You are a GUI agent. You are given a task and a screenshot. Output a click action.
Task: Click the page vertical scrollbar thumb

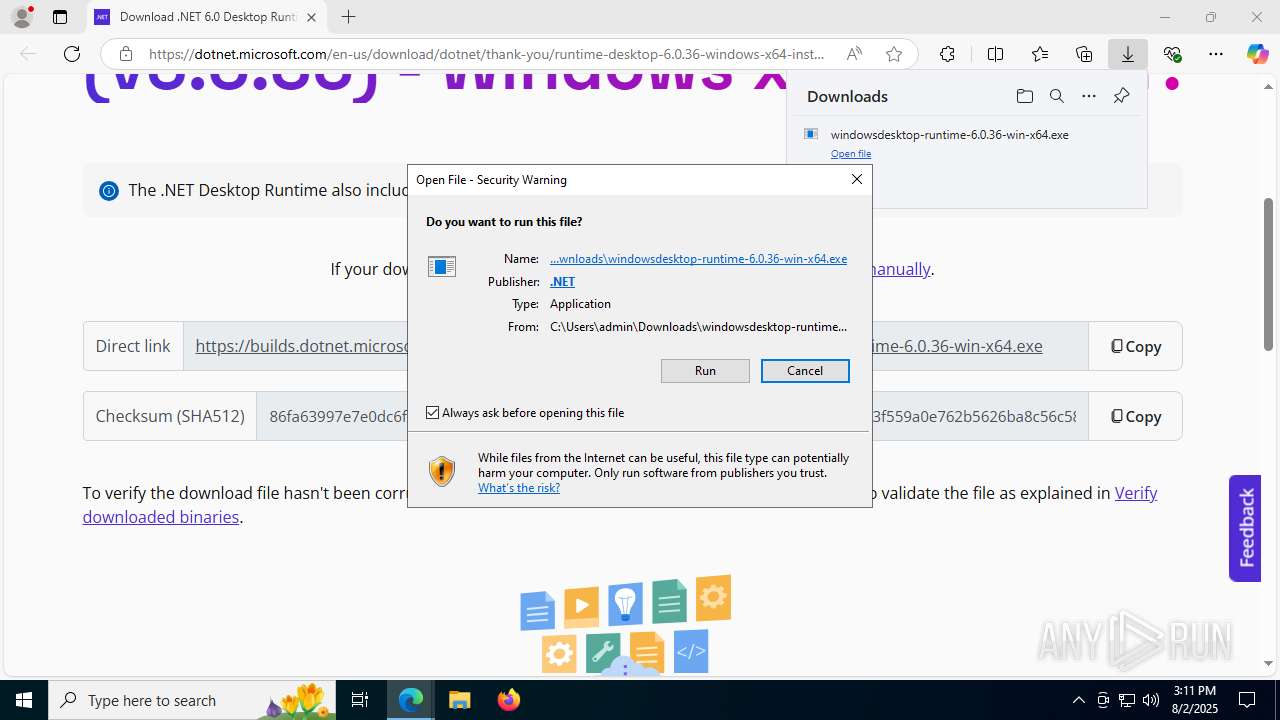1268,274
